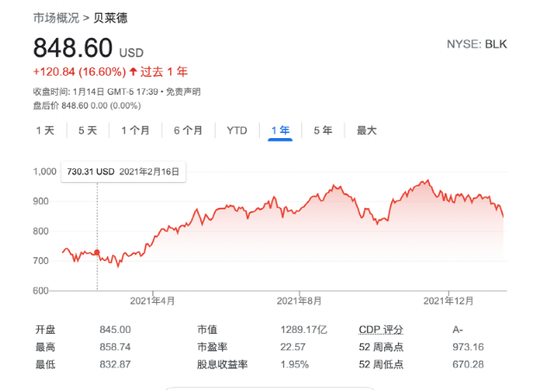Click the CDP score value A-
550x390 pixels.
point(458,330)
